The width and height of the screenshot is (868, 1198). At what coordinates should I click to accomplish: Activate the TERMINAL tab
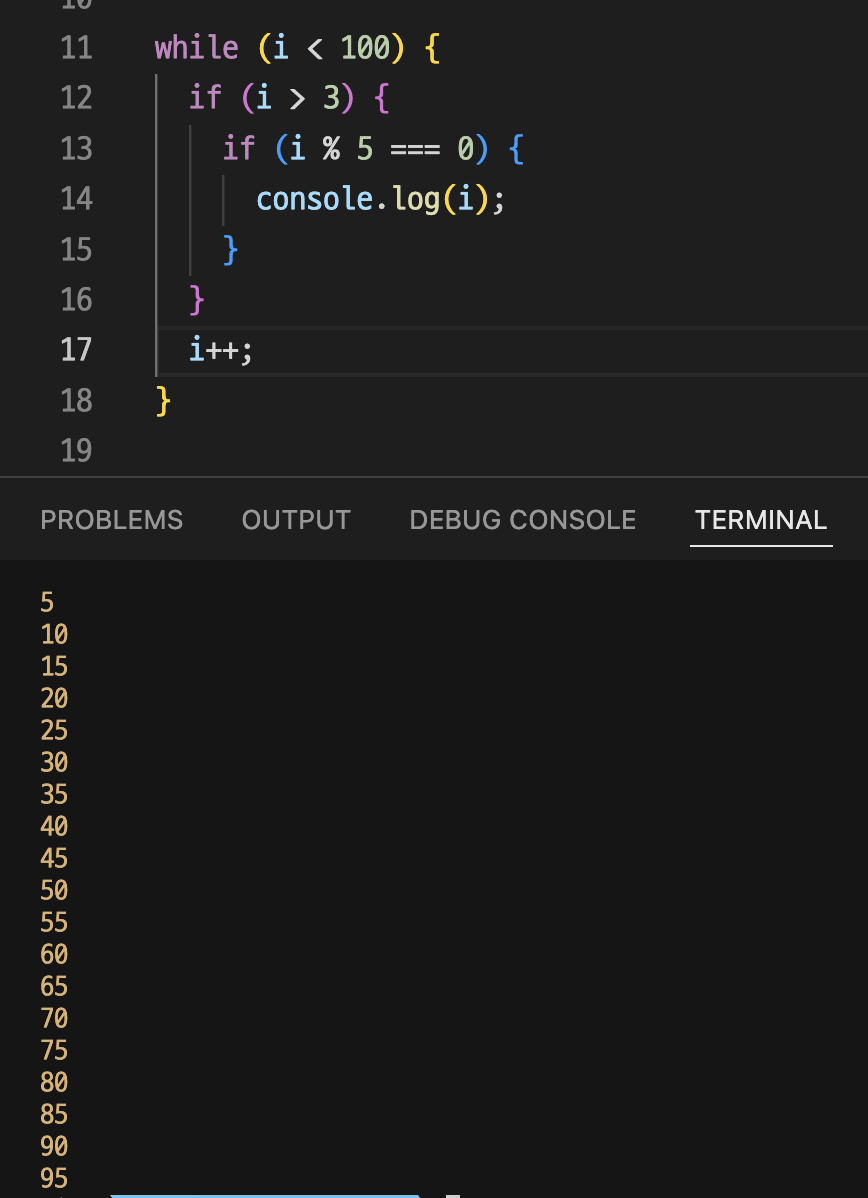pos(761,520)
